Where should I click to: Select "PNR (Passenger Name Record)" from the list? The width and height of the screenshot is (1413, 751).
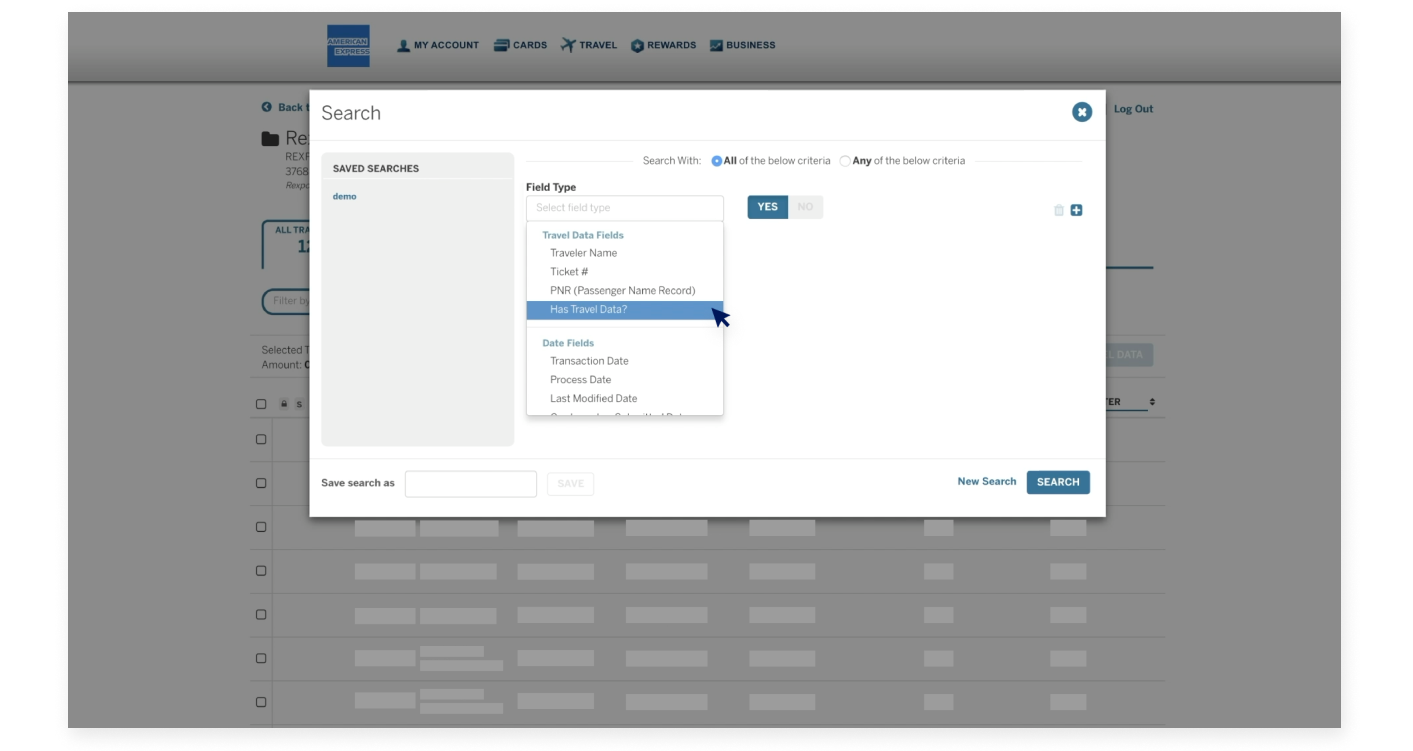click(621, 290)
